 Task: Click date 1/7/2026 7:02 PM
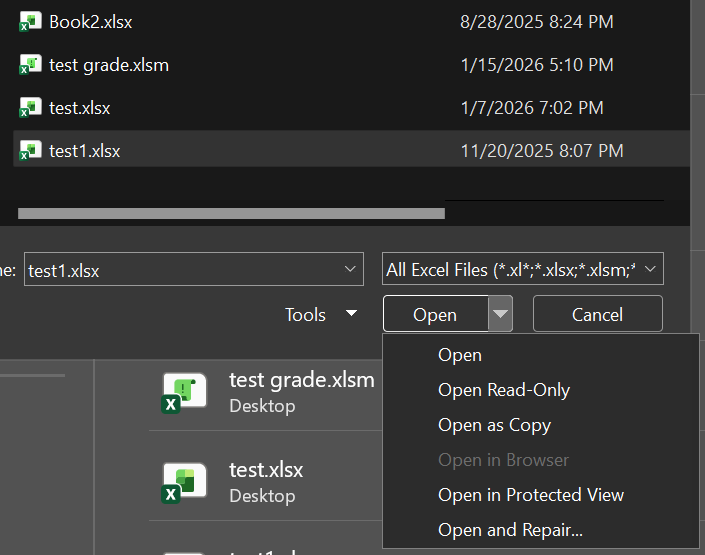(532, 108)
